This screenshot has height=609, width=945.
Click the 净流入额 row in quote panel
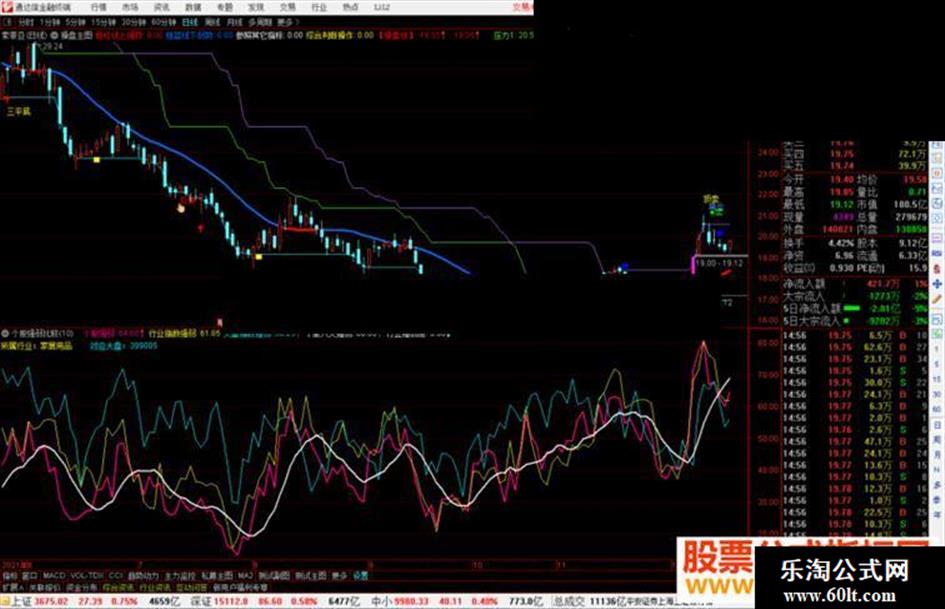(x=855, y=283)
